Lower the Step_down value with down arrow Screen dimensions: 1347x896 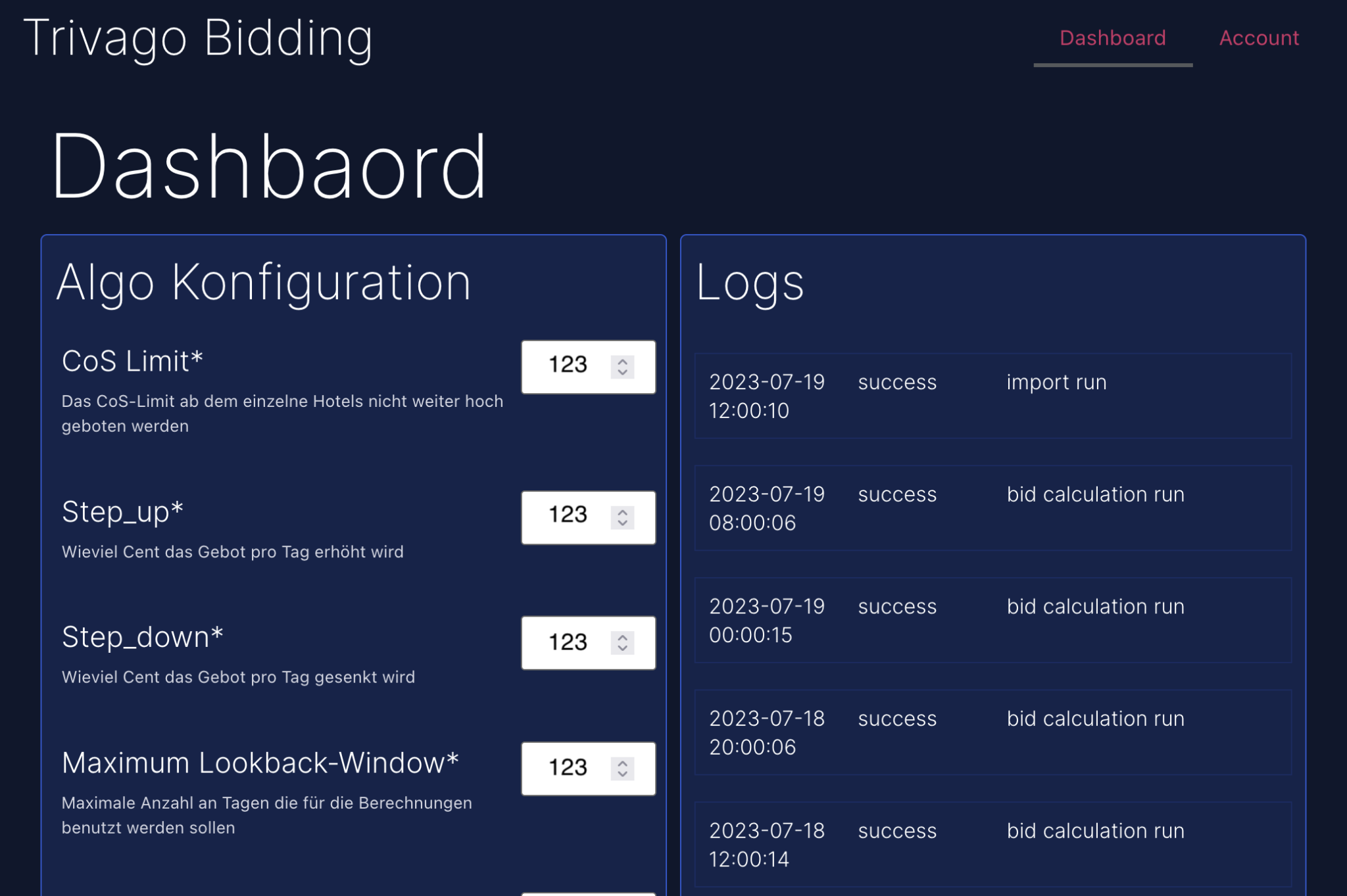pyautogui.click(x=622, y=649)
